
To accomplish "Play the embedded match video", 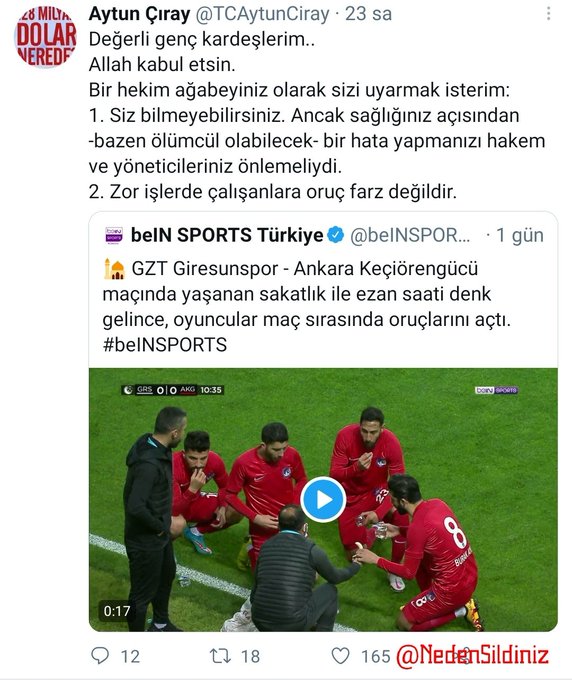I will pyautogui.click(x=323, y=499).
